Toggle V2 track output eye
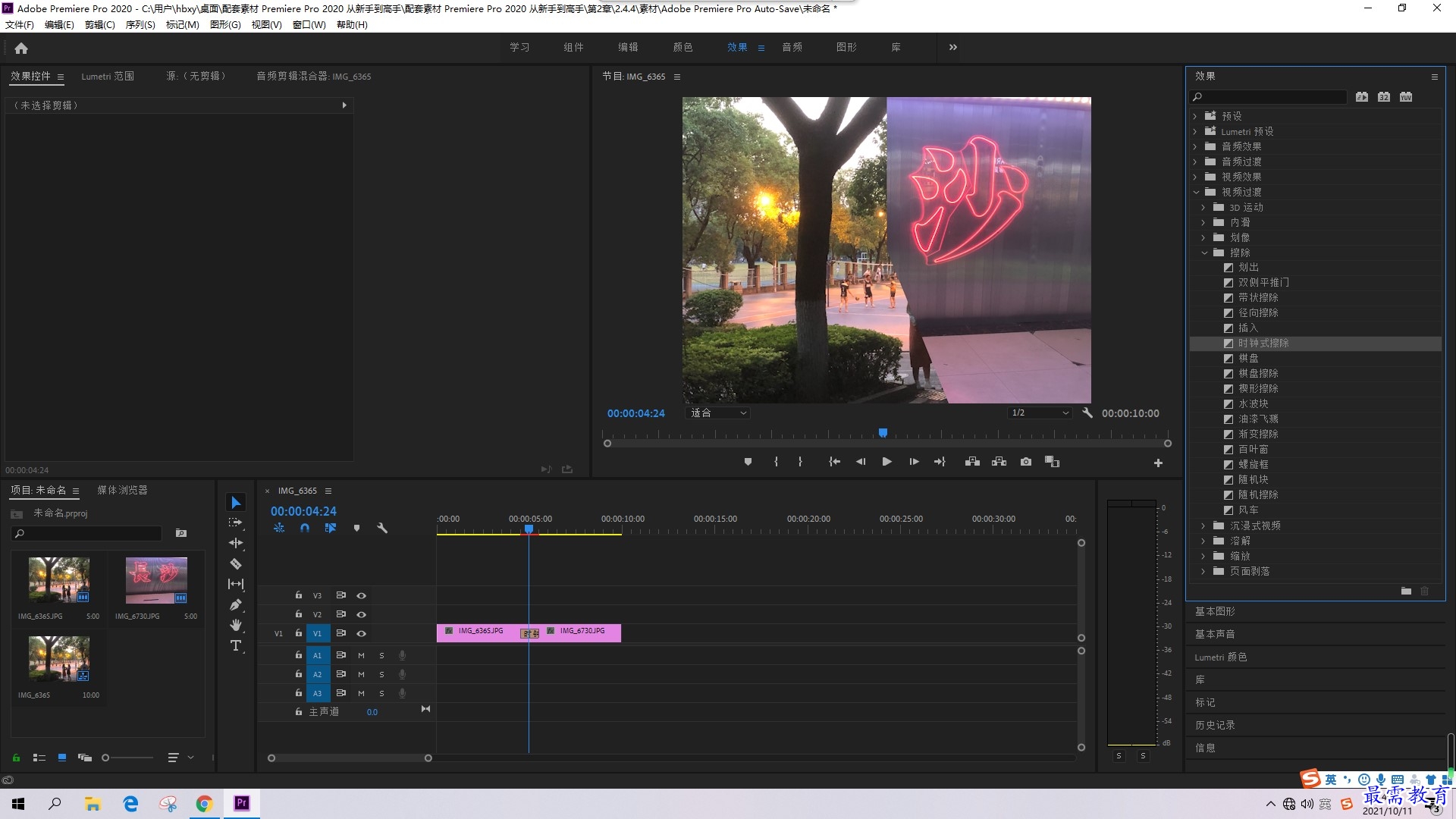Screen dimensions: 1456x819 362,614
